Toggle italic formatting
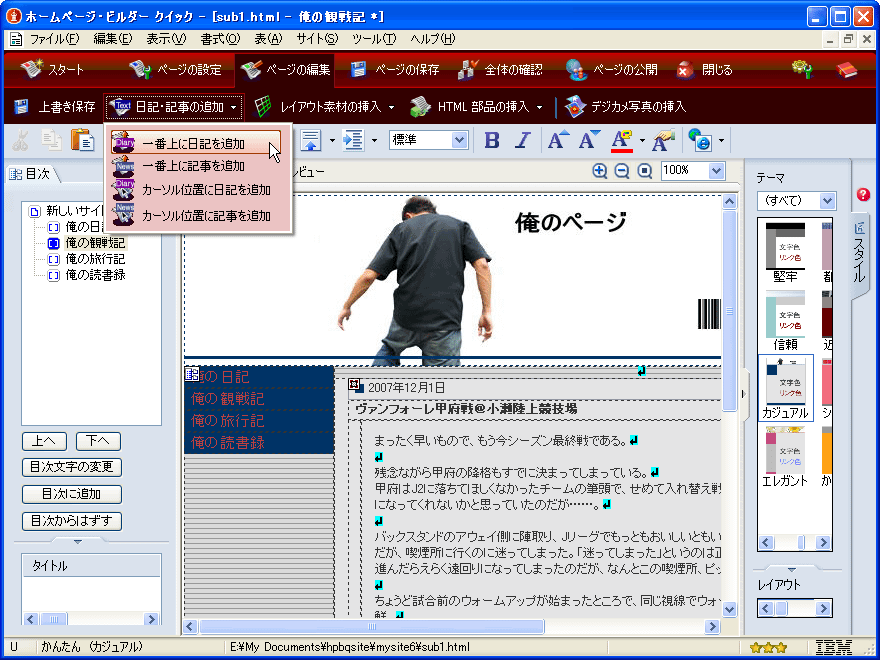This screenshot has width=880, height=660. [x=523, y=140]
